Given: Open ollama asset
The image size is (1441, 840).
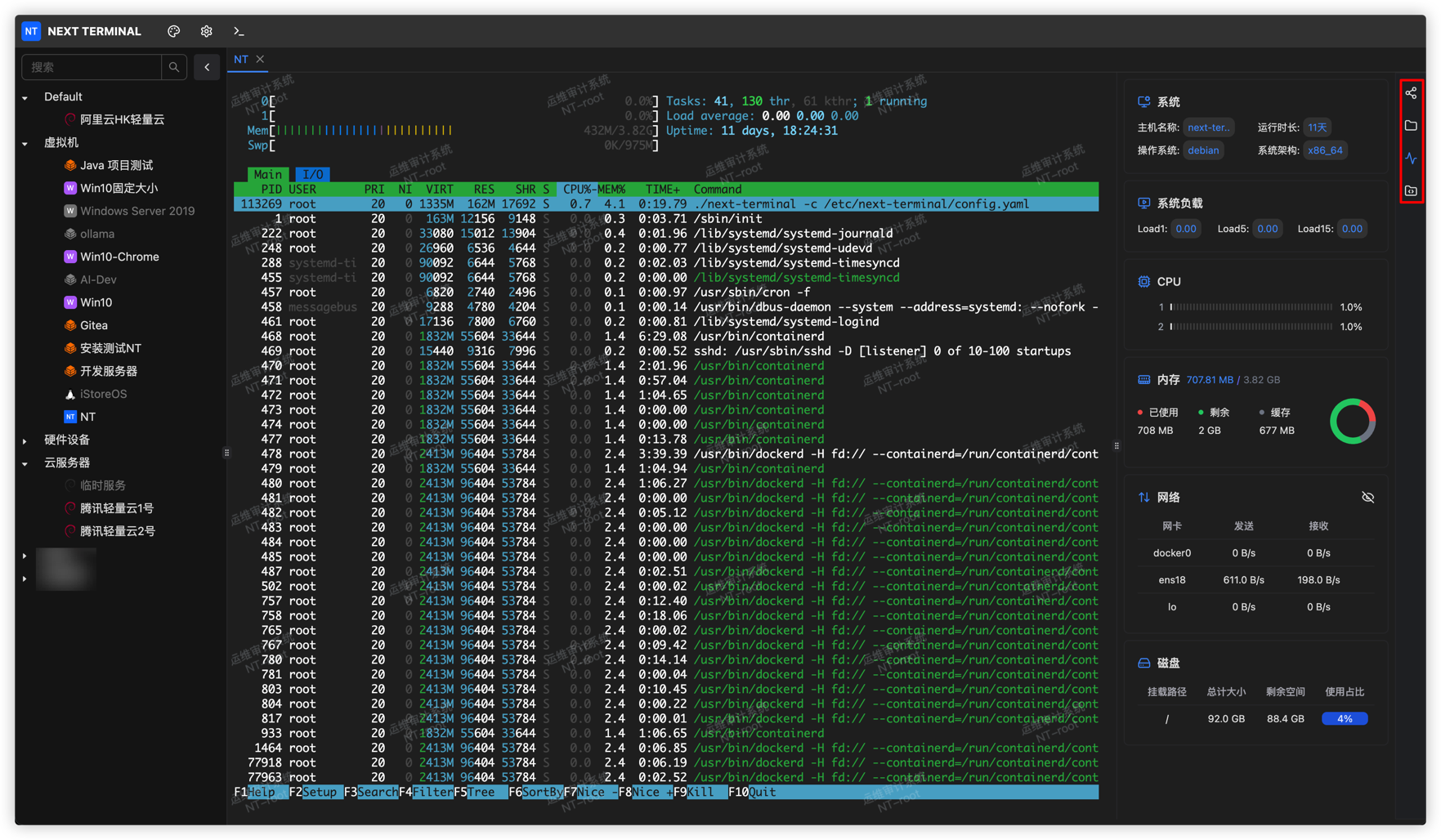Looking at the screenshot, I should tap(96, 234).
